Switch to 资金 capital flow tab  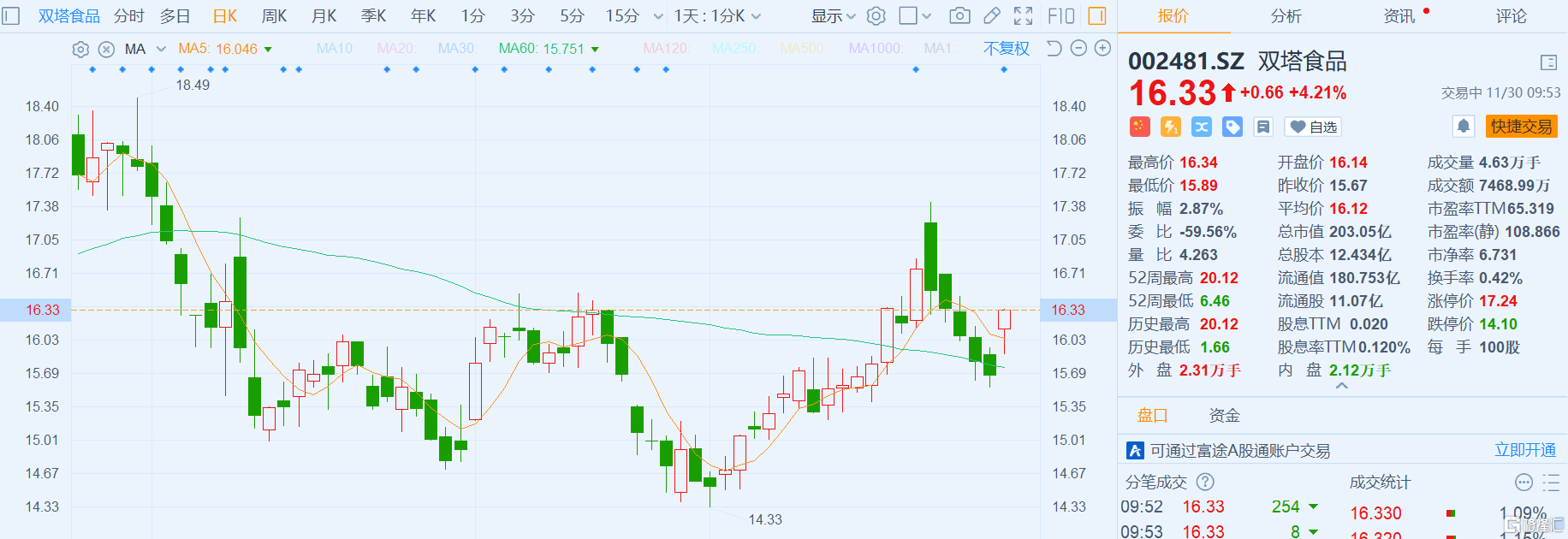(1225, 416)
